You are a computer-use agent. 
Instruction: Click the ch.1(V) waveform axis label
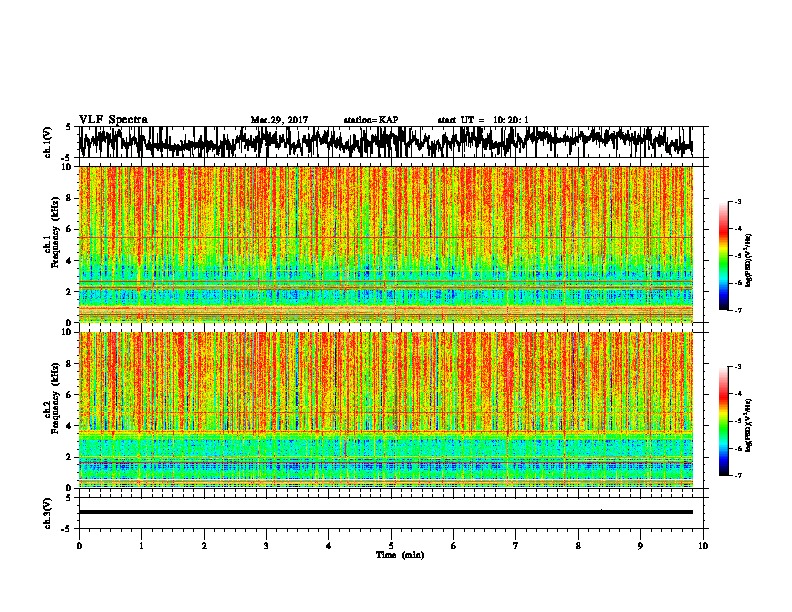48,142
